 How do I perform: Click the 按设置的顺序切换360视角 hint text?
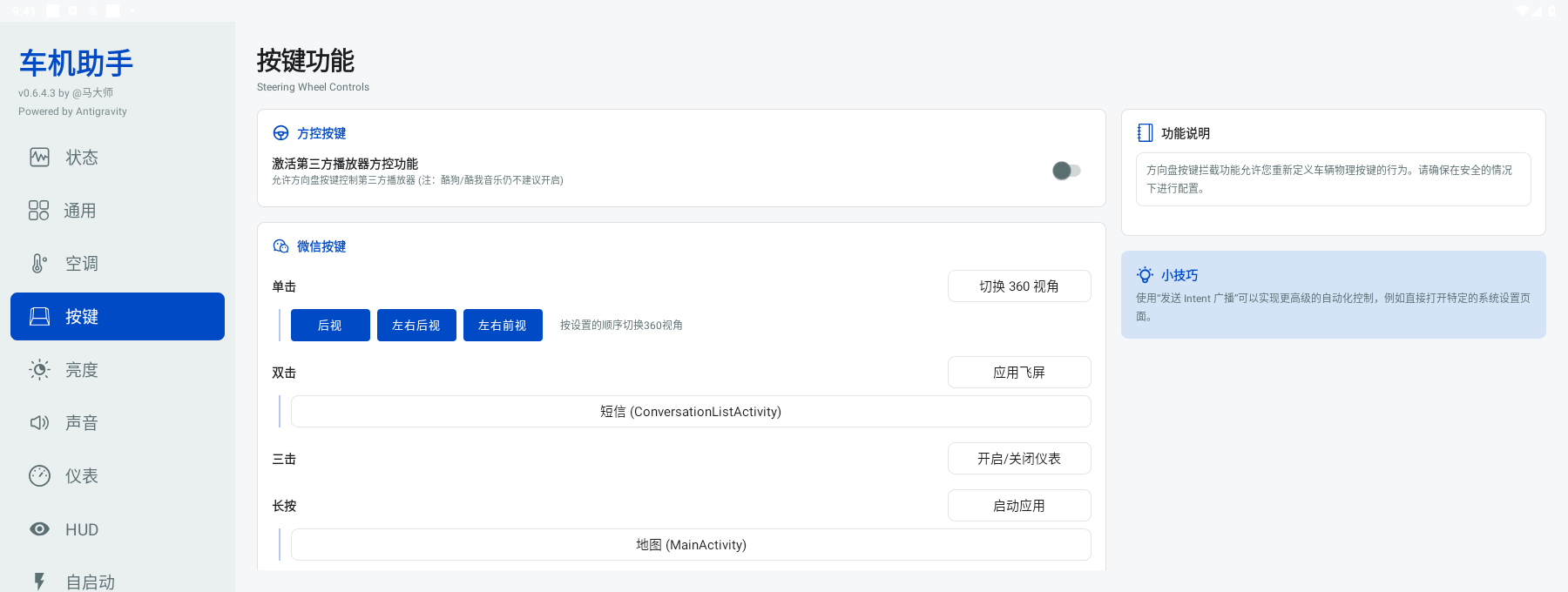tap(621, 326)
